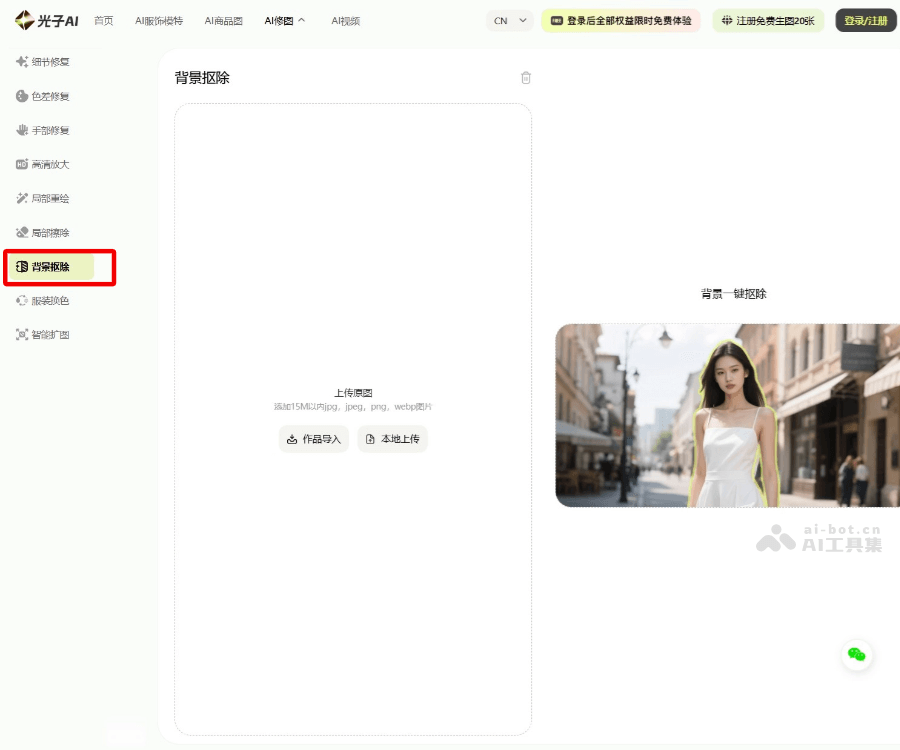This screenshot has height=750, width=900.
Task: Open the 服装换色 clothing recolor tool
Action: pos(48,300)
